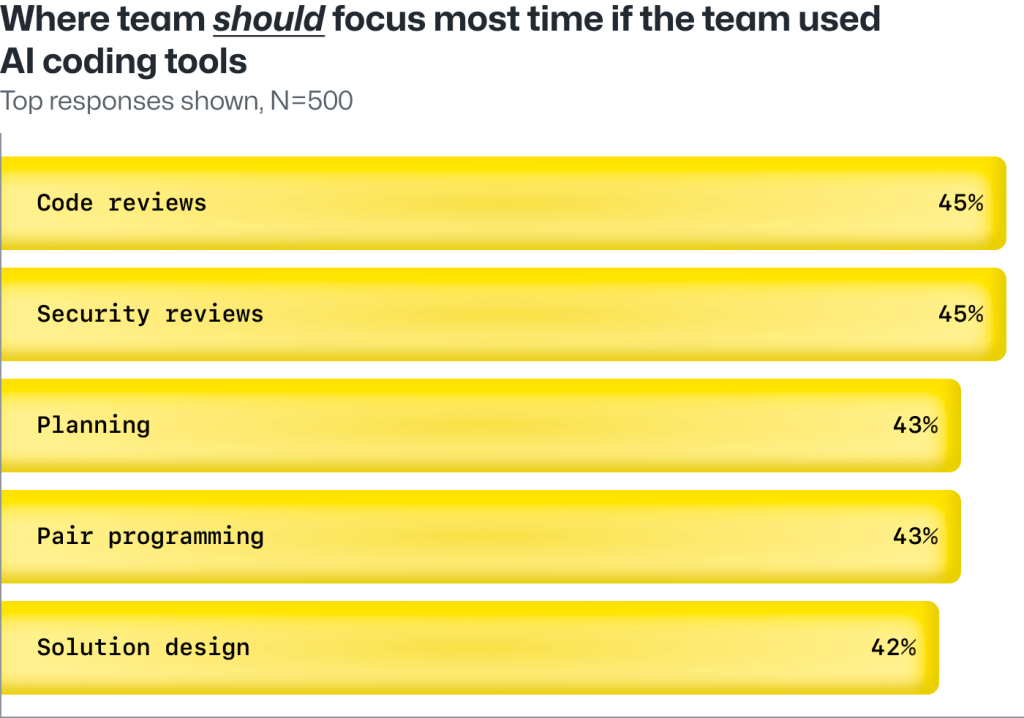Click the 43% value on Pair programming bar
The image size is (1024, 718).
(915, 536)
